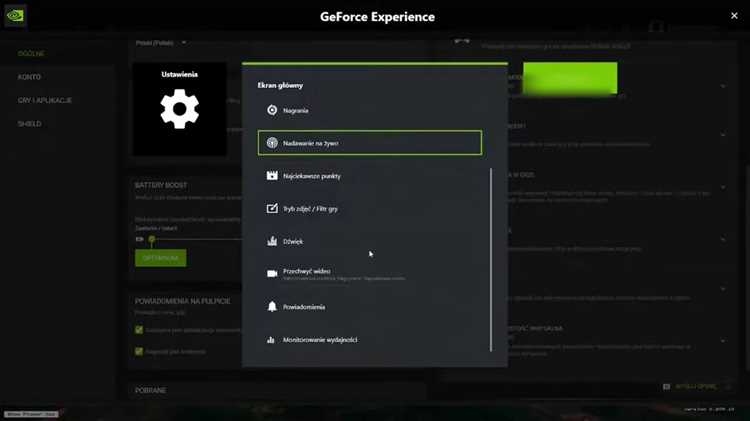Screen dimensions: 750x421
Task: Click the feedback icon beside the green link
Action: pyautogui.click(x=666, y=387)
